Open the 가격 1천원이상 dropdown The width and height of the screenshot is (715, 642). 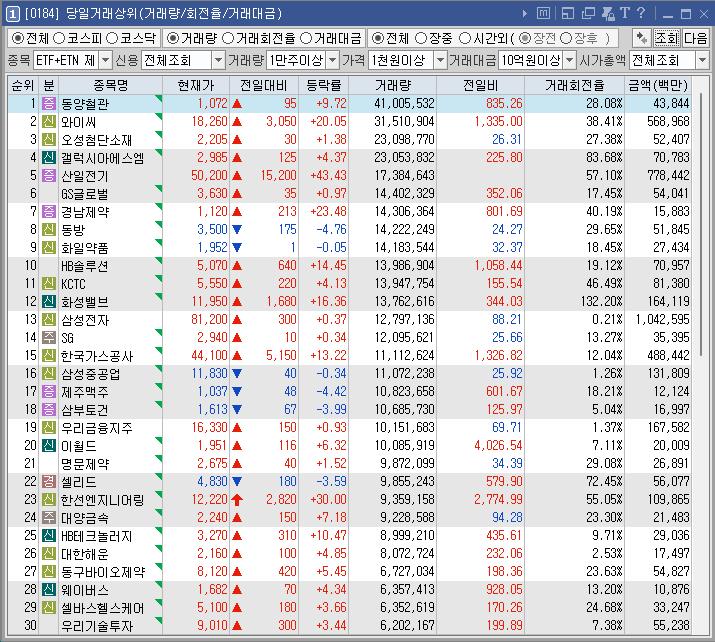(x=440, y=60)
